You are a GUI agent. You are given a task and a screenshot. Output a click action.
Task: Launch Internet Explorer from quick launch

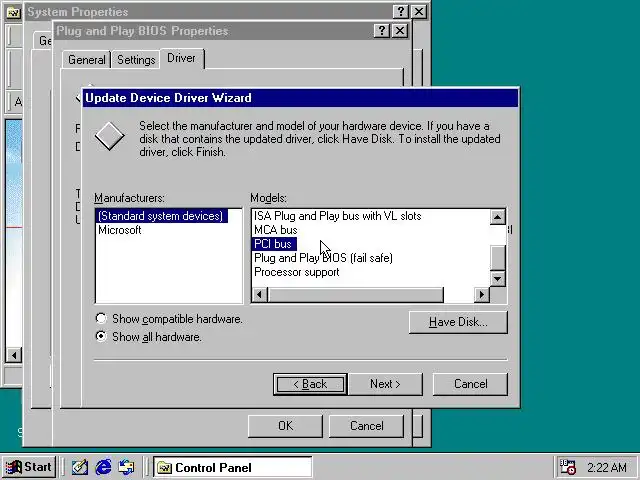click(104, 467)
